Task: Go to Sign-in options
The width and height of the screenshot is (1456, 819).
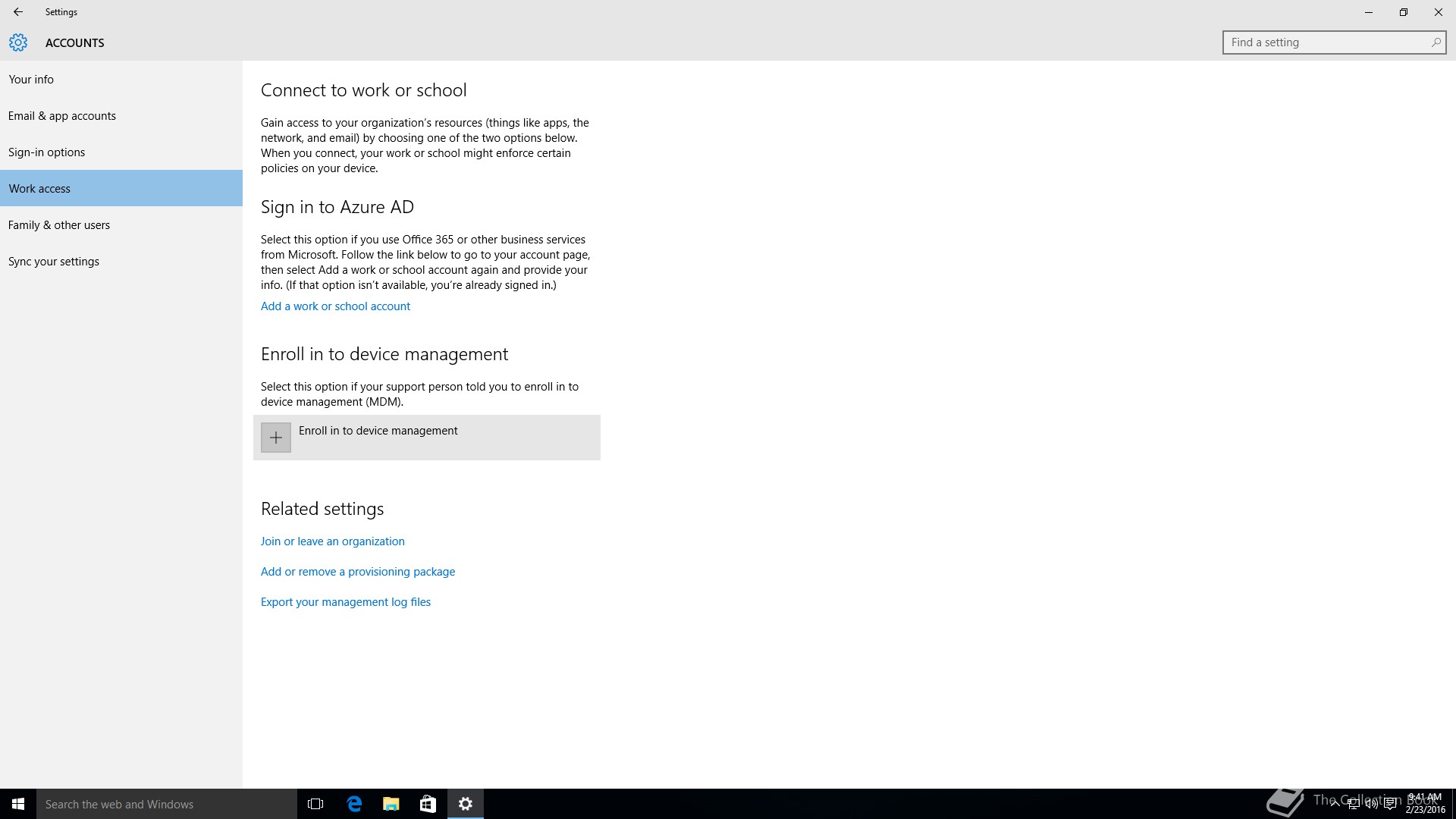Action: pos(121,152)
